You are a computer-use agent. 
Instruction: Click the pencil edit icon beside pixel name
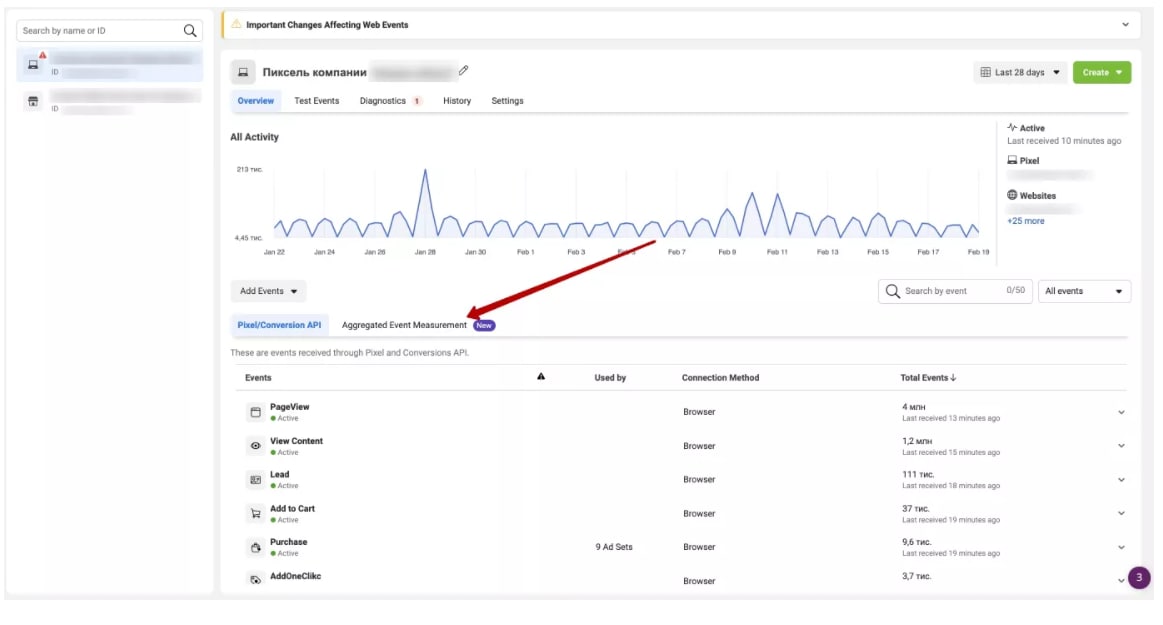click(463, 71)
